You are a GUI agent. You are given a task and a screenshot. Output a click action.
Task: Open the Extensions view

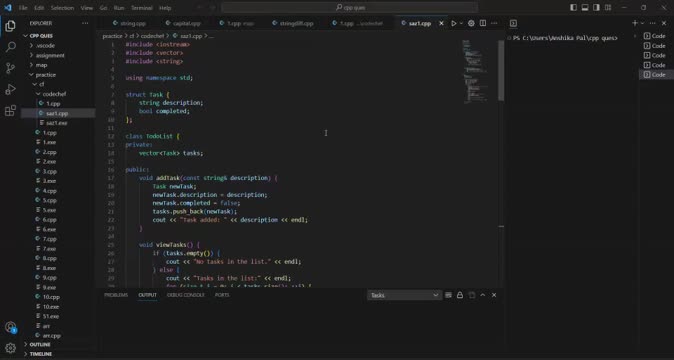point(10,110)
